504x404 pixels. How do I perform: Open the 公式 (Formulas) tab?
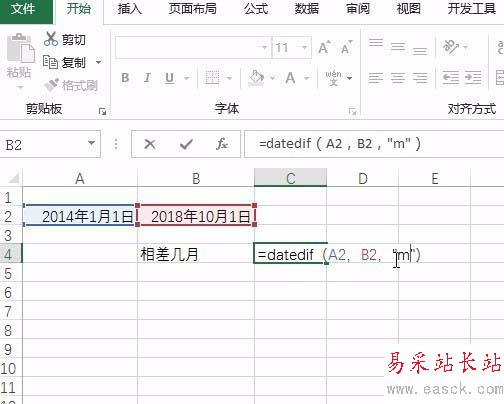256,9
